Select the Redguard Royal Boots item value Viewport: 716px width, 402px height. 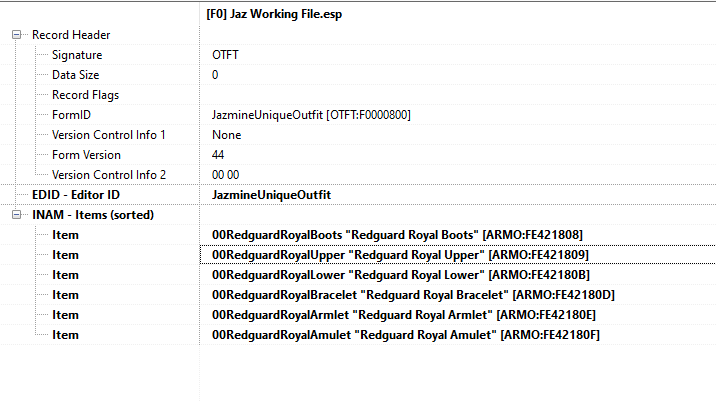397,235
